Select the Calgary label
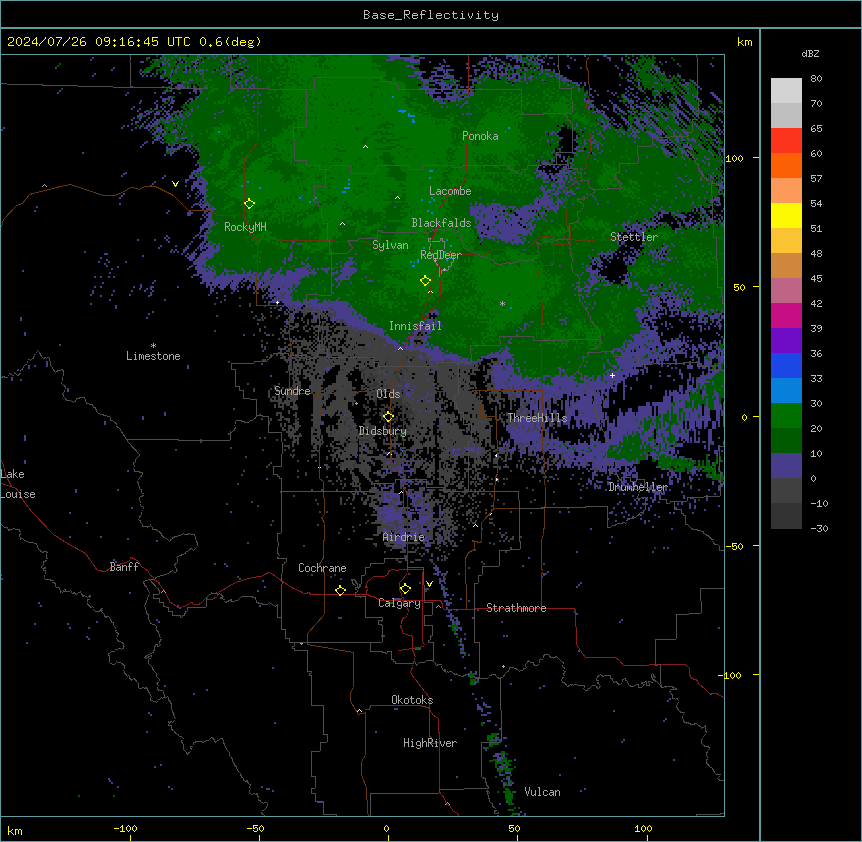 click(399, 603)
